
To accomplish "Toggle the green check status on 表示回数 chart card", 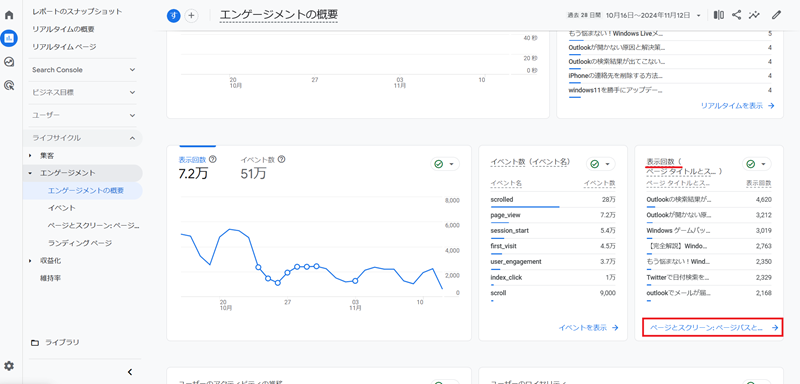I will pos(445,164).
